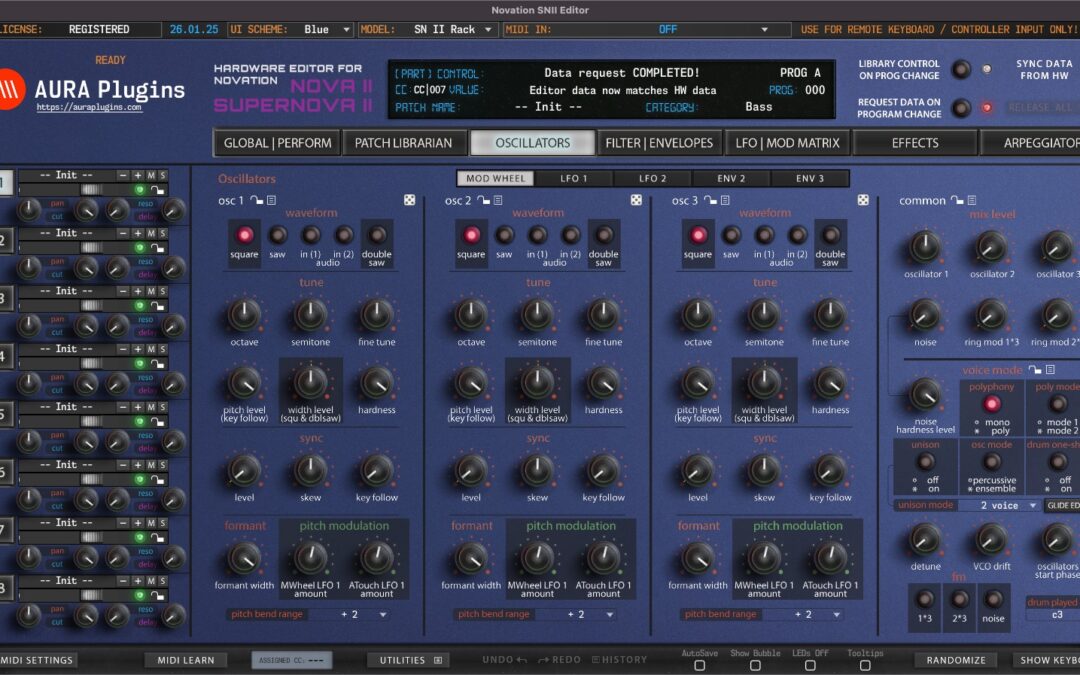Screen dimensions: 1080x675
Task: Click the RANDOMIZE button
Action: click(x=956, y=660)
